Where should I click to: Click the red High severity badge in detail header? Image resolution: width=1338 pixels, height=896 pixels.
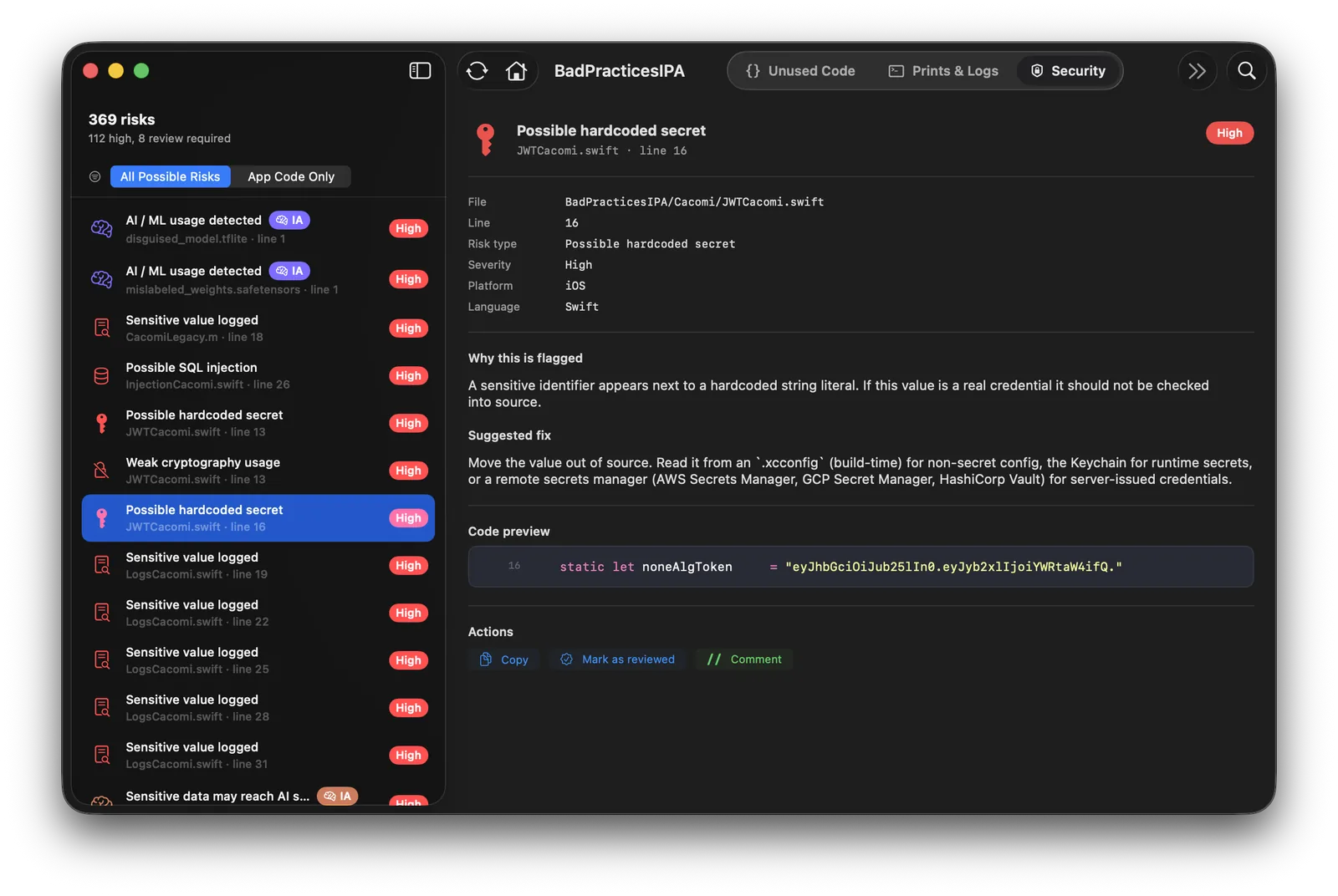(x=1229, y=133)
